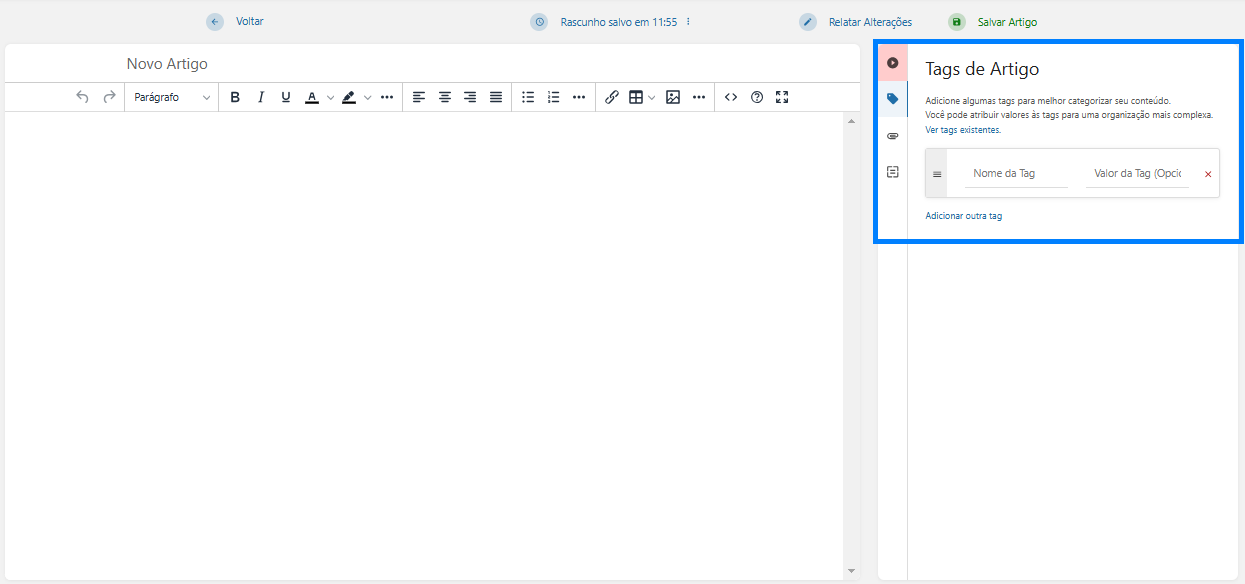Open the Parágrafo style dropdown

tap(172, 97)
